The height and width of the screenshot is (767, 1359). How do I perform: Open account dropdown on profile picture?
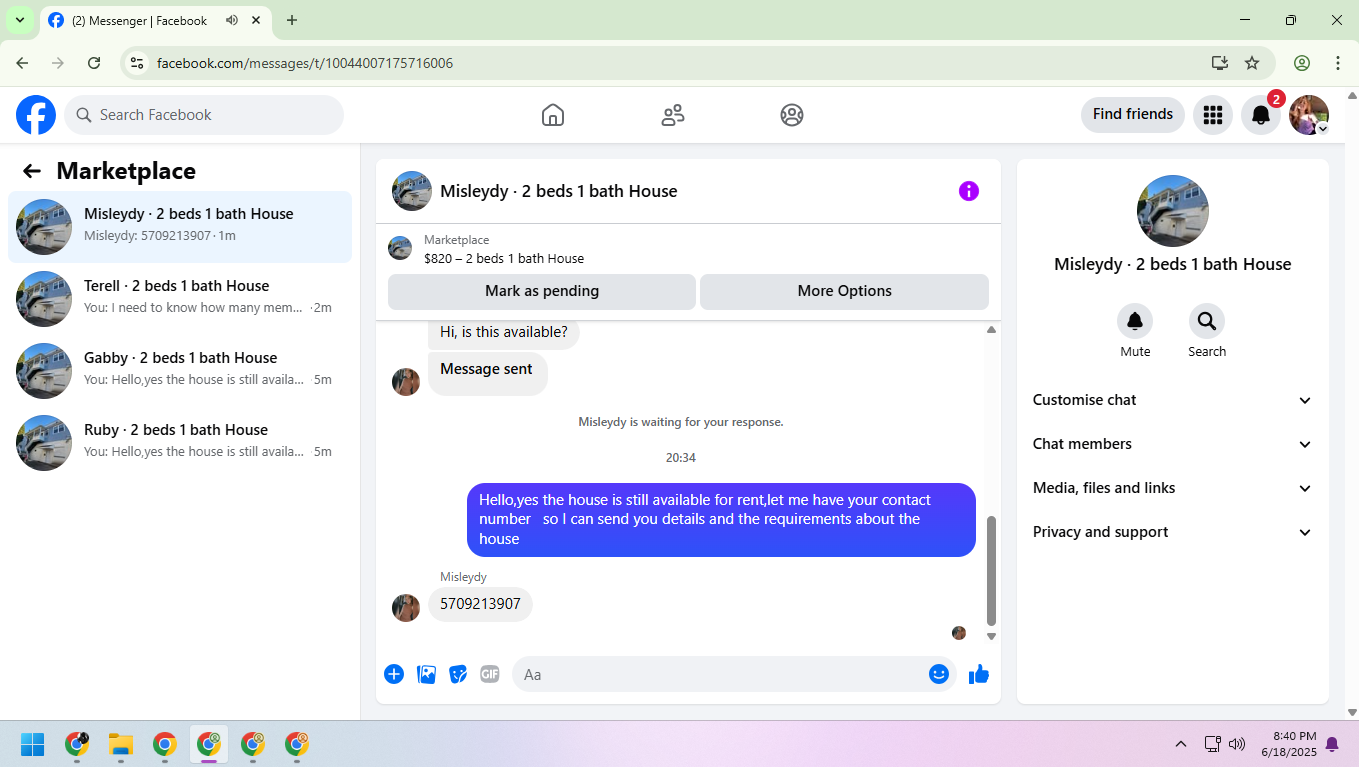1322,129
